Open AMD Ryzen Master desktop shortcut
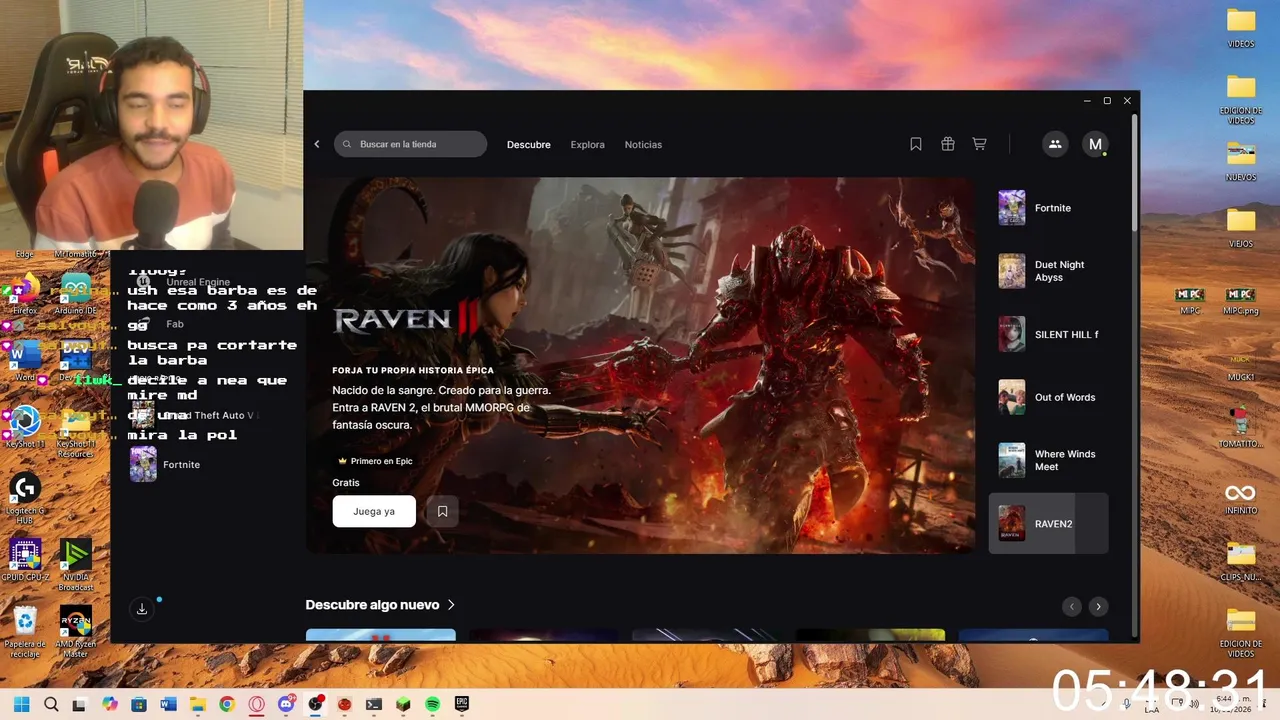The height and width of the screenshot is (720, 1280). (x=76, y=631)
